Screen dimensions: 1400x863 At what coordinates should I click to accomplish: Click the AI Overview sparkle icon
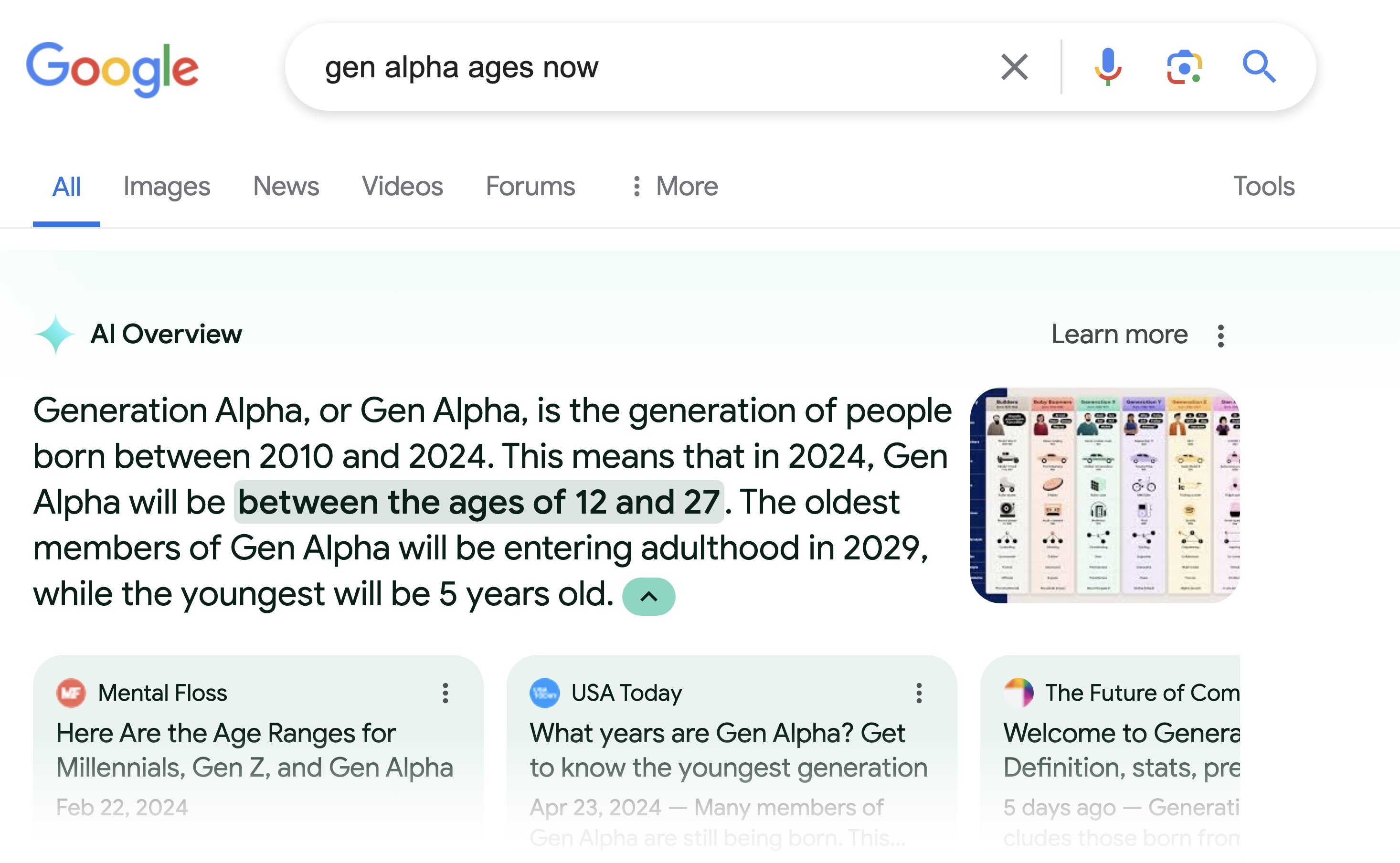tap(55, 334)
